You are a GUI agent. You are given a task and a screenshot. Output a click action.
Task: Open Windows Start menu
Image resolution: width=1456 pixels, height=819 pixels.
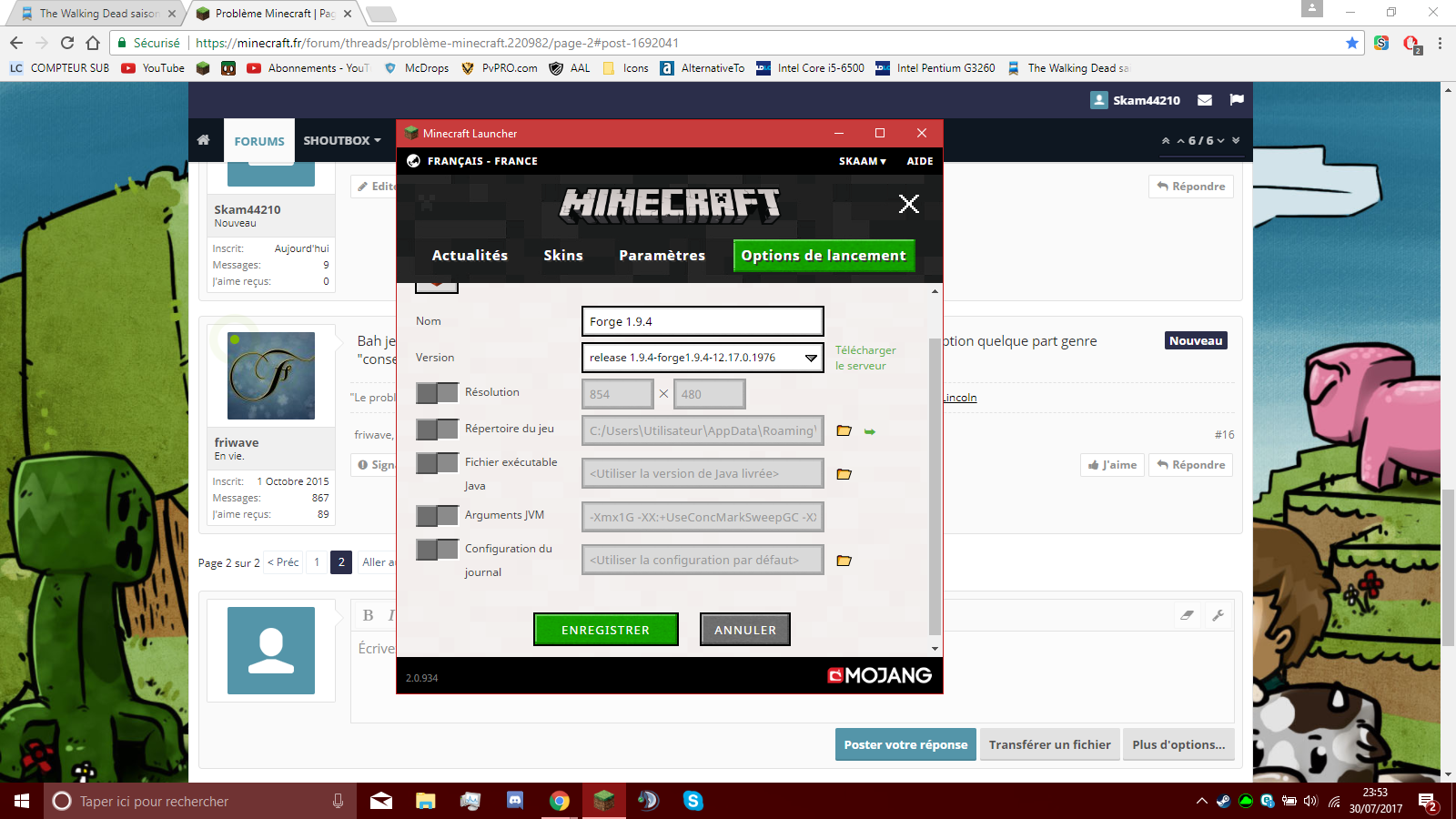pos(22,801)
